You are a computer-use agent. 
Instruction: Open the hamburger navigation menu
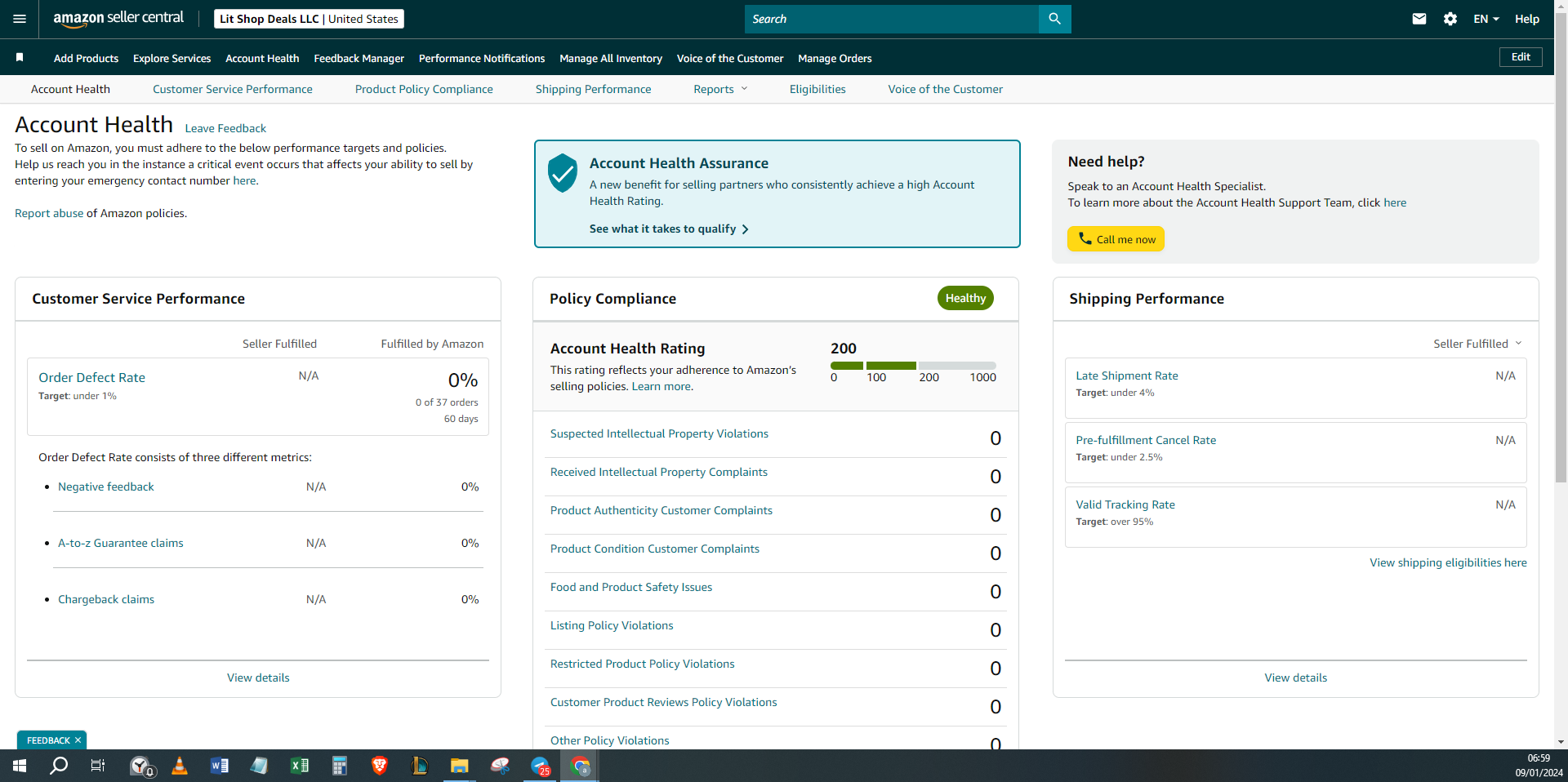point(20,19)
